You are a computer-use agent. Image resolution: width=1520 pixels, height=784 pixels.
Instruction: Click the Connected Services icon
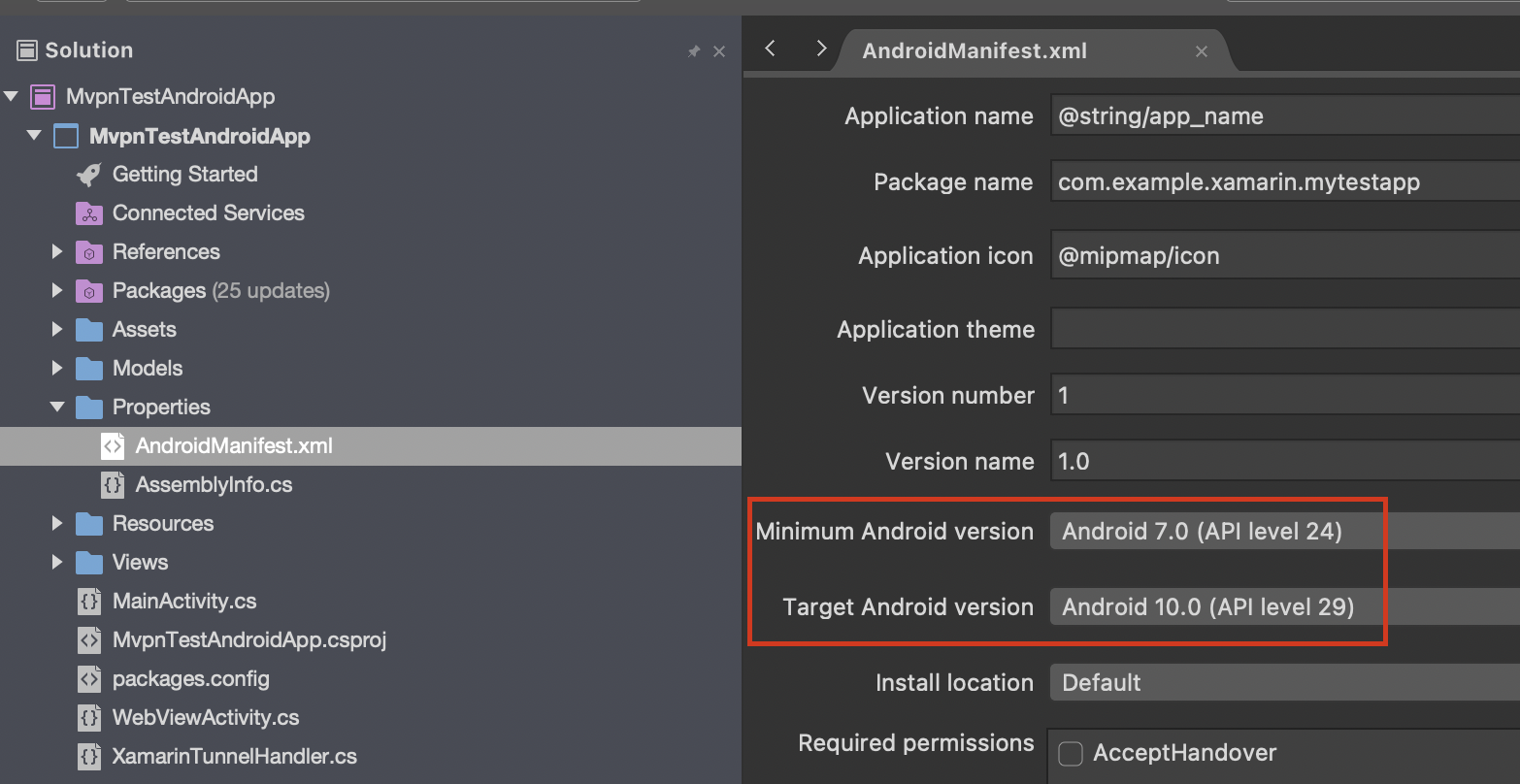tap(88, 213)
